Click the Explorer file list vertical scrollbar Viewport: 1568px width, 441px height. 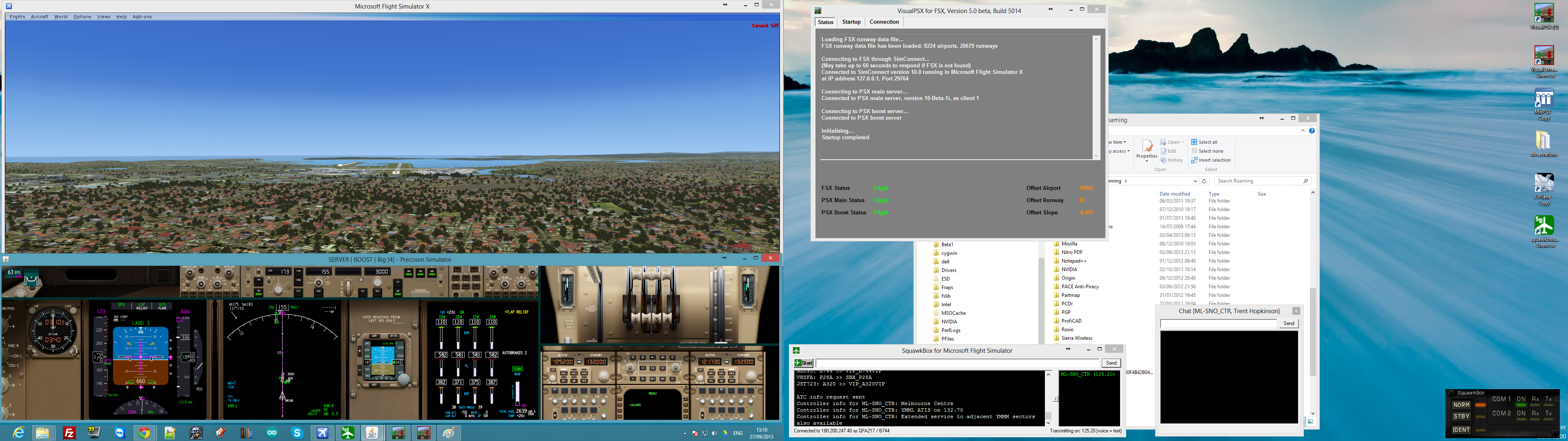click(1312, 303)
